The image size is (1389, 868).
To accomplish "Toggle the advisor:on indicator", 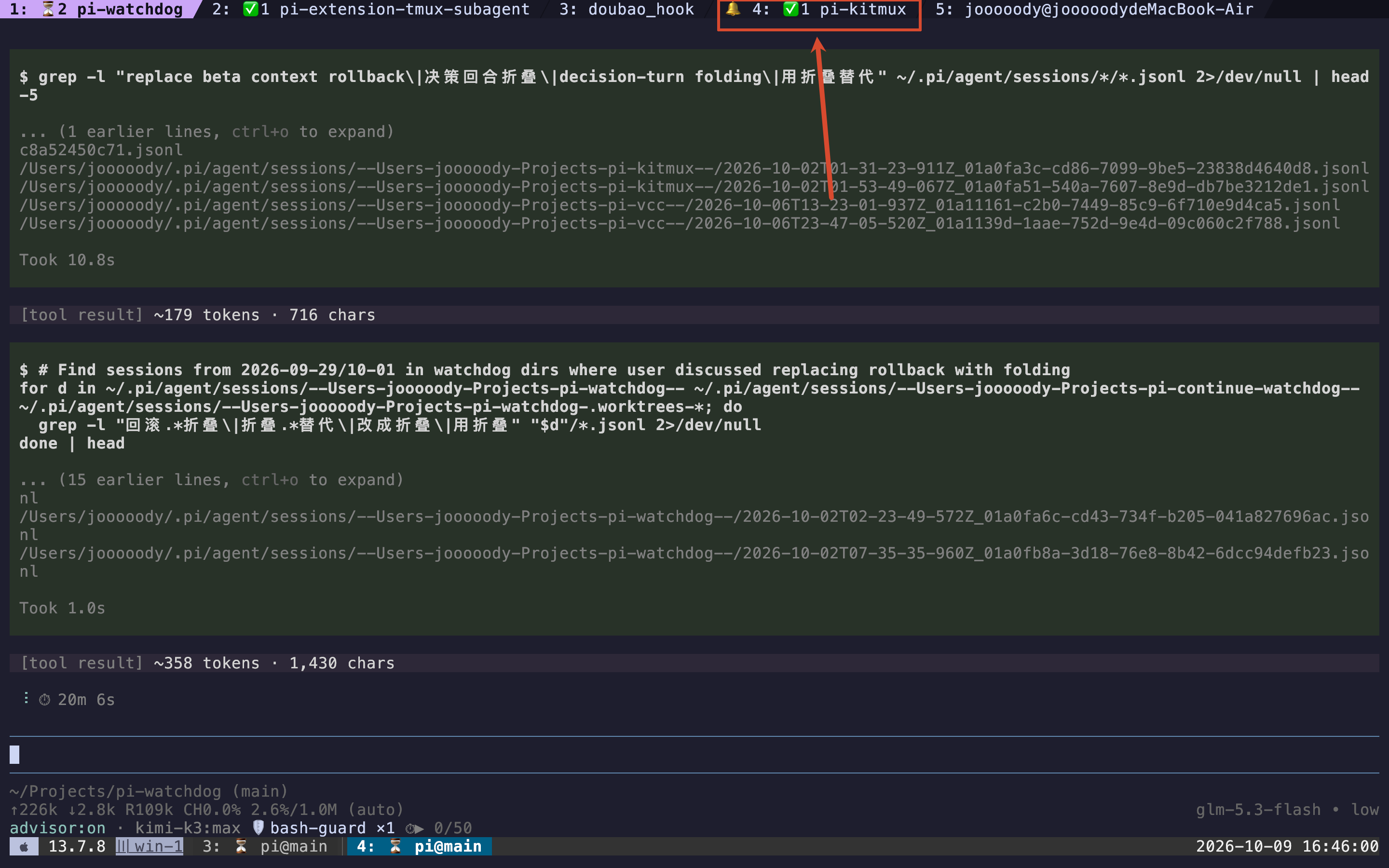I will [x=58, y=828].
